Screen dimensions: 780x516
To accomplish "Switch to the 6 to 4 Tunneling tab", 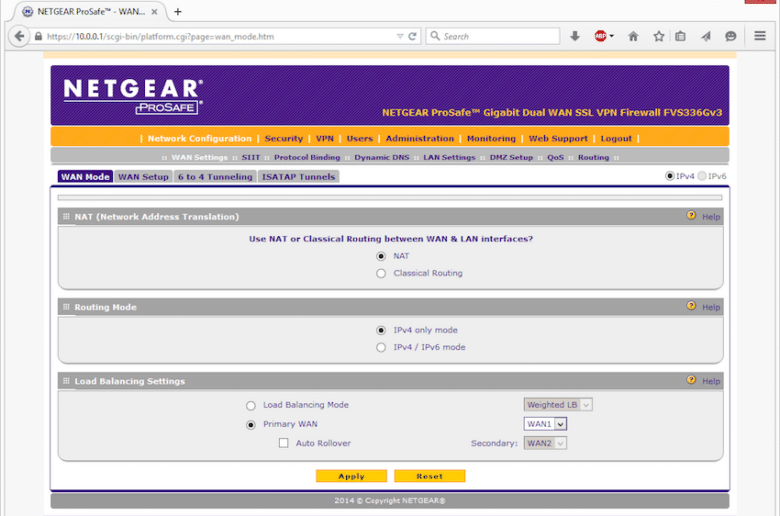I will pyautogui.click(x=215, y=177).
